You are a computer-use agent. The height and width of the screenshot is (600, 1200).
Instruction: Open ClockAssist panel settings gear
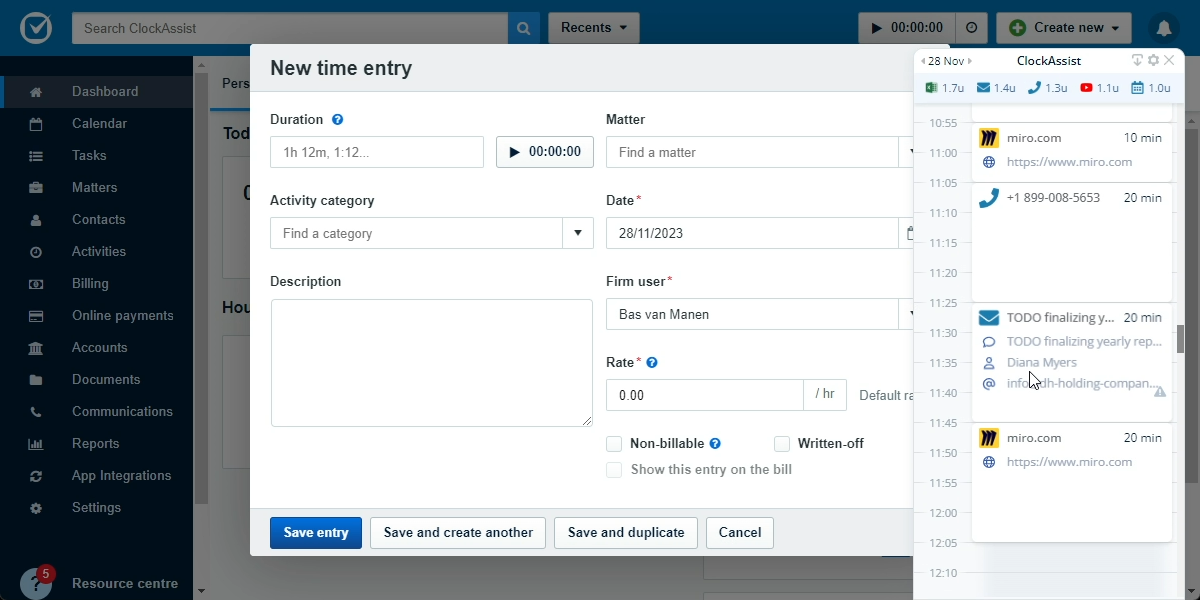(x=1153, y=60)
